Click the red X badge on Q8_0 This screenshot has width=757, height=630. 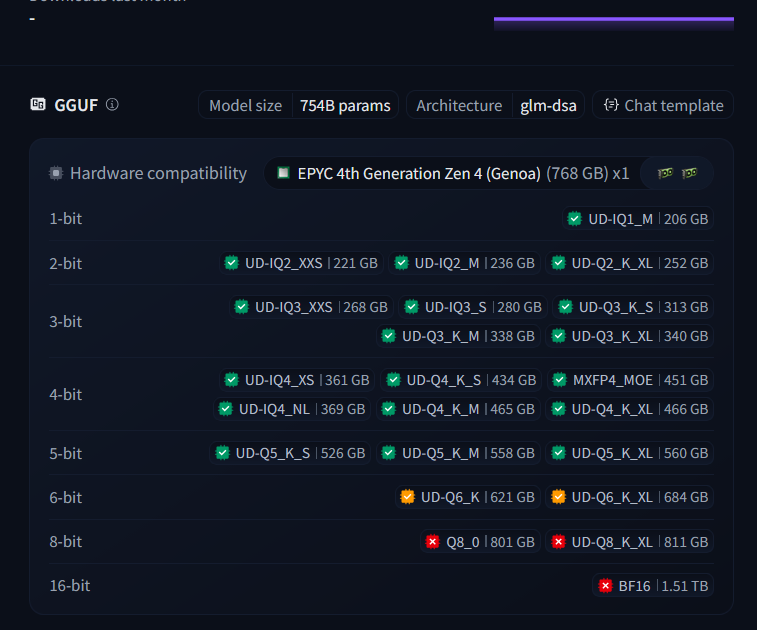coord(433,542)
